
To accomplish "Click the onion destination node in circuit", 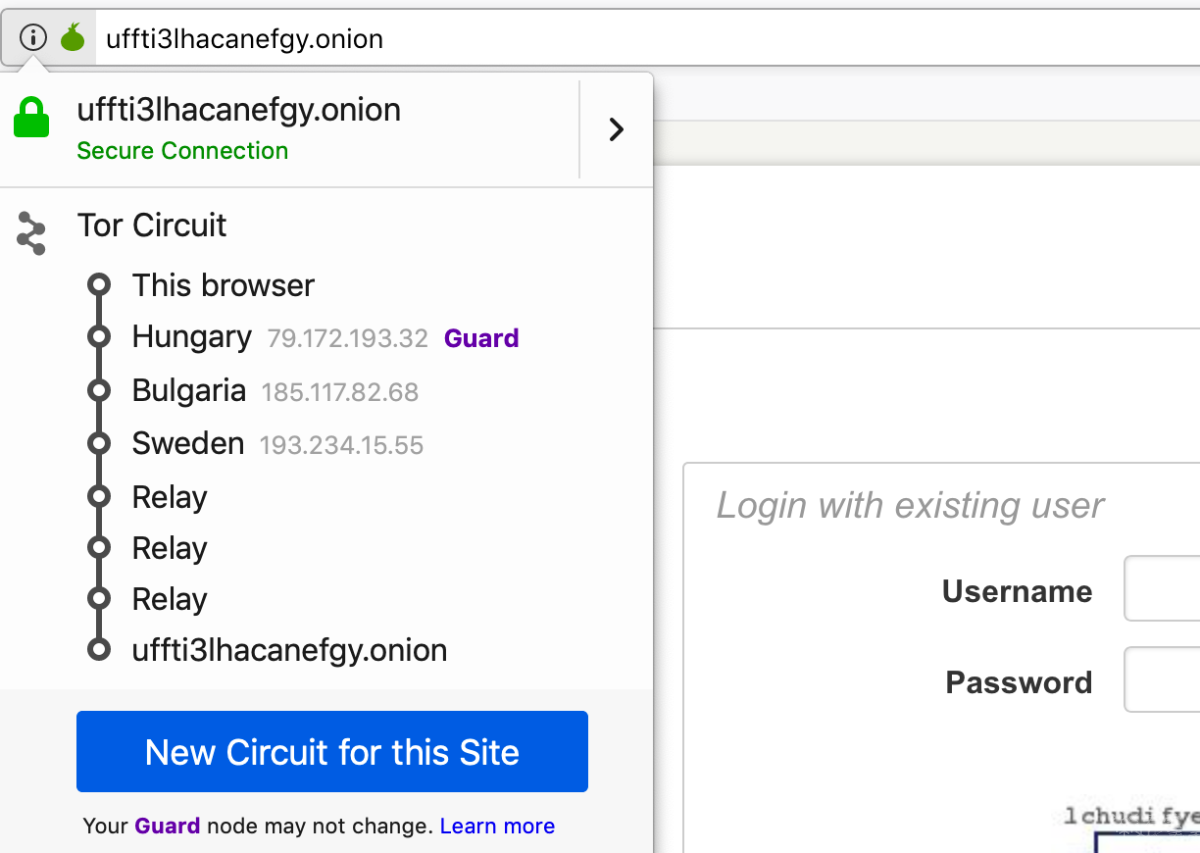I will pos(289,650).
